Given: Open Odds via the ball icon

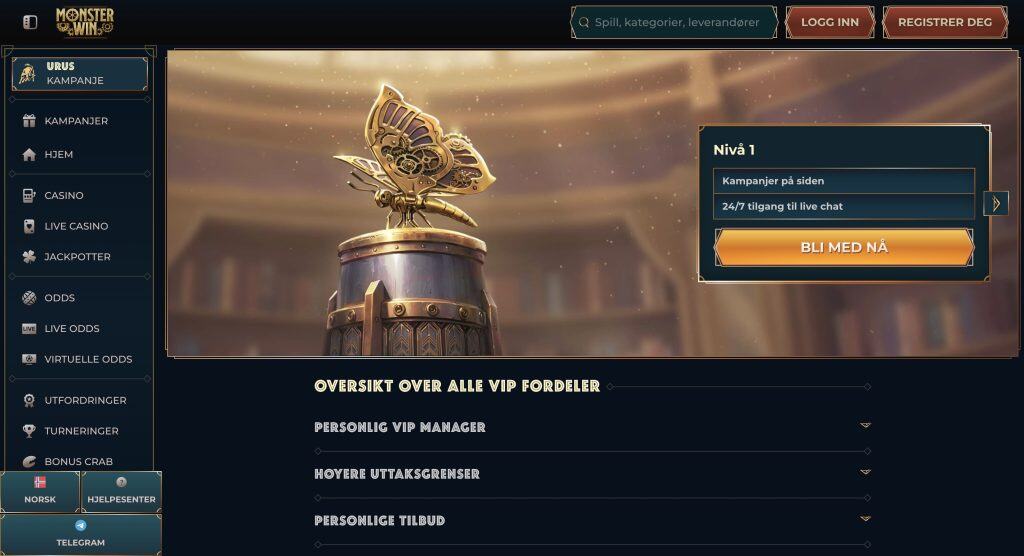Looking at the screenshot, I should 29,298.
